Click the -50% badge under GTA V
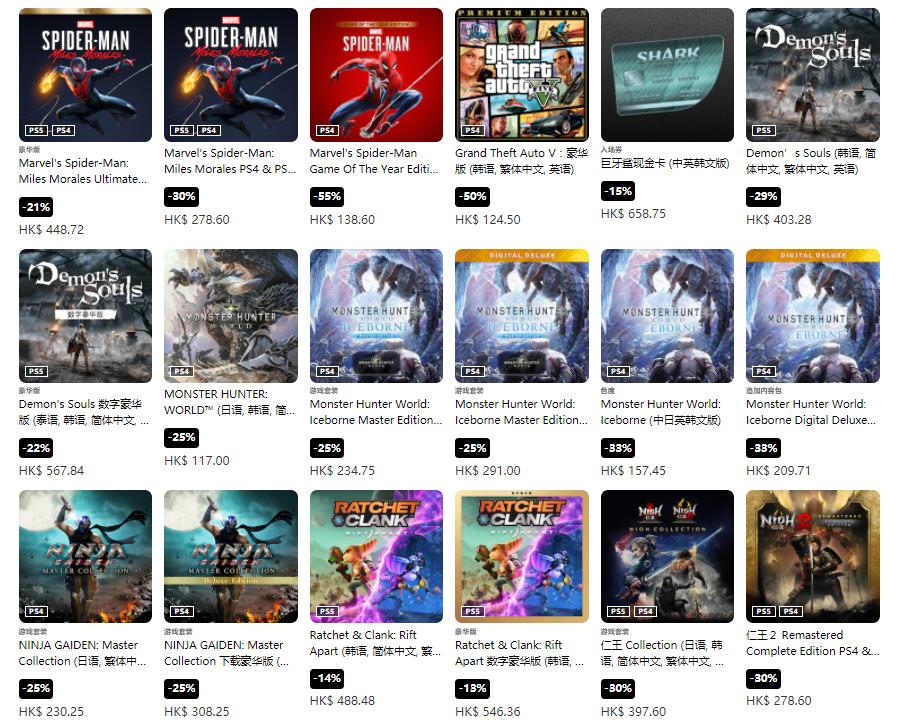Viewport: 900px width, 727px height. click(472, 196)
